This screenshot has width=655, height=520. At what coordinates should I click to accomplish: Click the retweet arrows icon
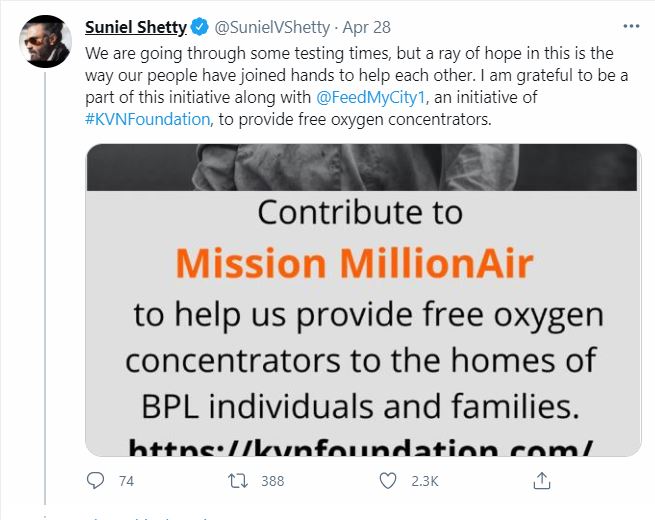pos(239,481)
